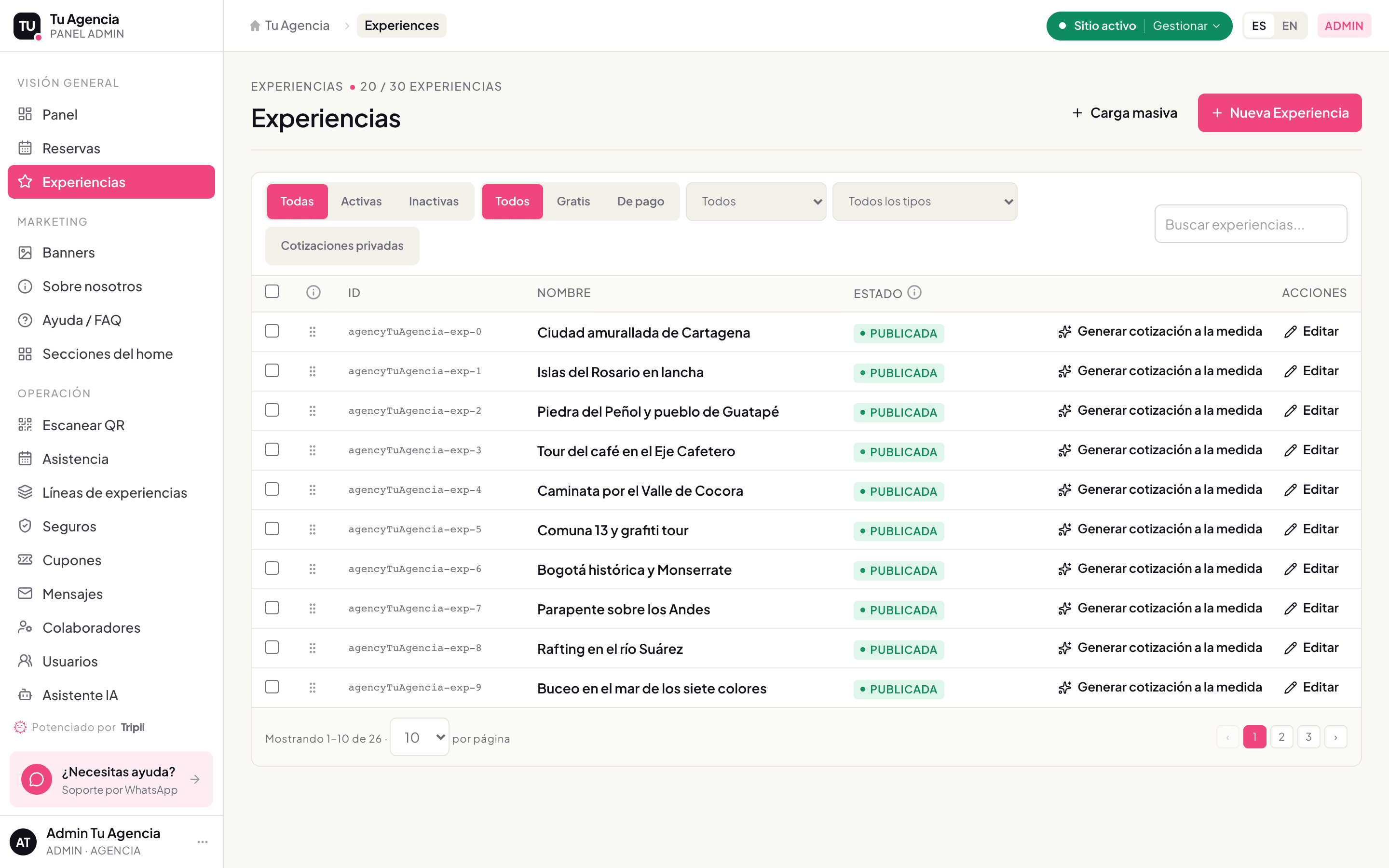Click the ADMIN badge in the header
Viewport: 1389px width, 868px height.
click(x=1344, y=26)
